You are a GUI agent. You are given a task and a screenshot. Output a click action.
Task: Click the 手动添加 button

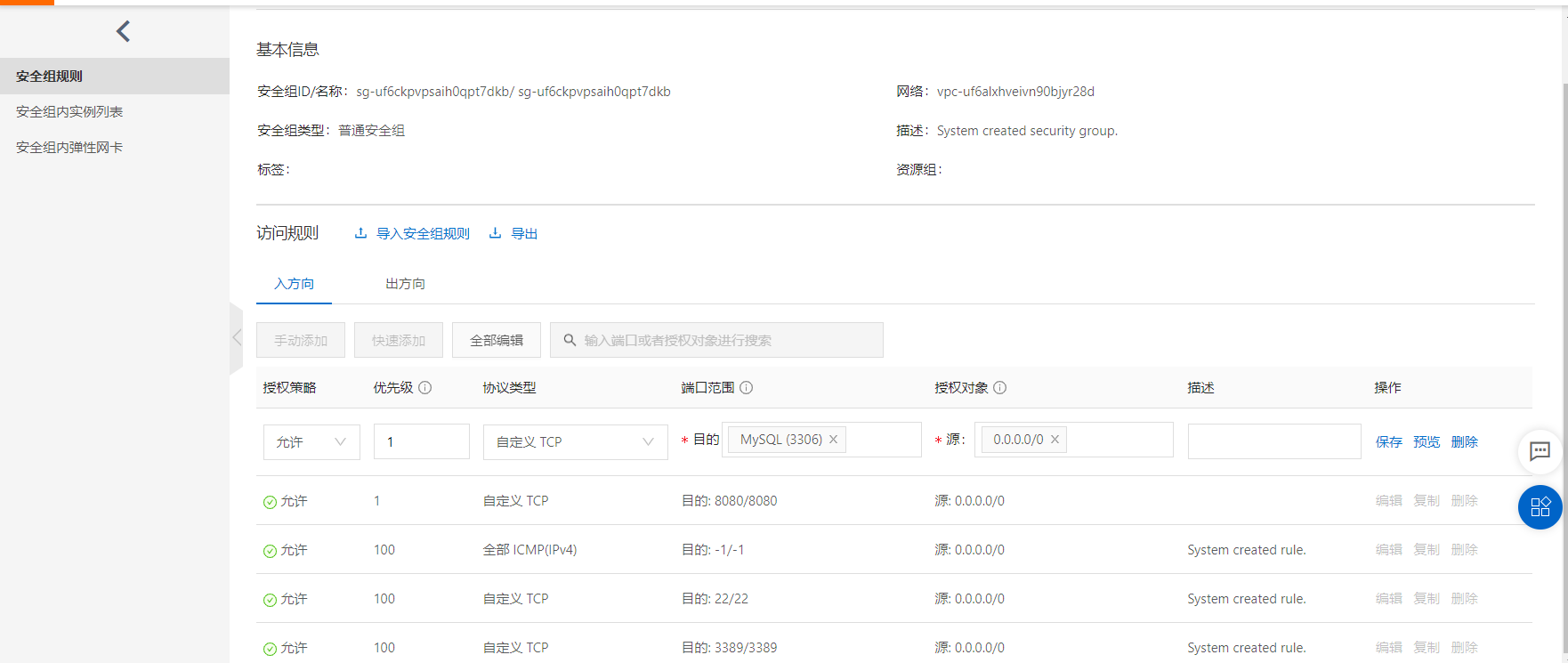click(301, 340)
